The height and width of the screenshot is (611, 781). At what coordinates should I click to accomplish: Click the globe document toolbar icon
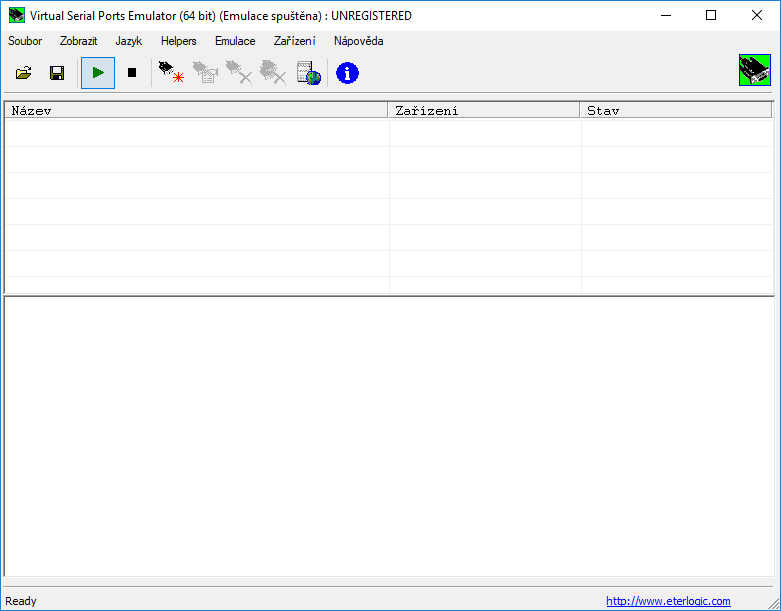pyautogui.click(x=309, y=73)
